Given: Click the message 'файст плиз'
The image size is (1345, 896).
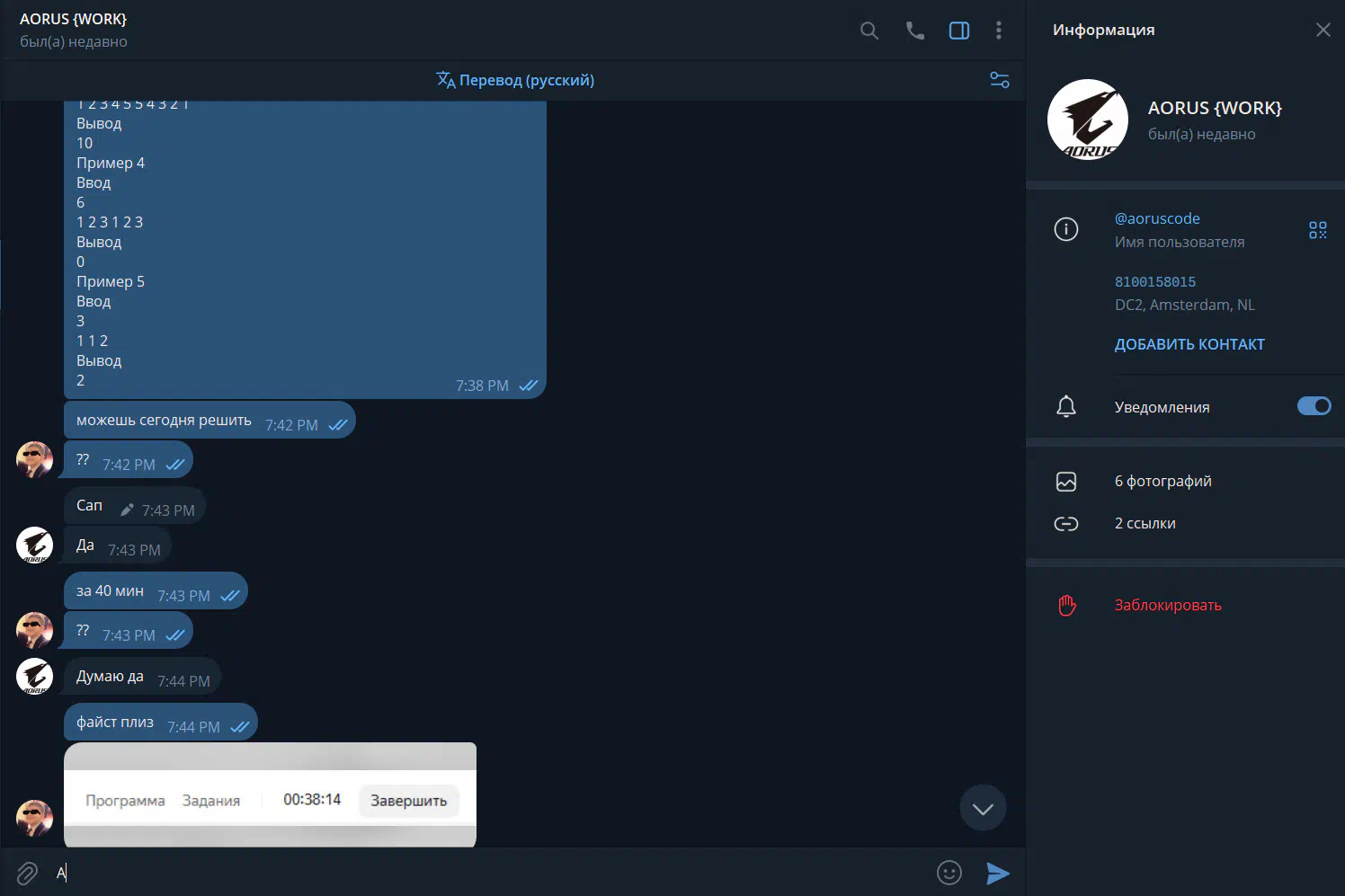Looking at the screenshot, I should tap(161, 722).
